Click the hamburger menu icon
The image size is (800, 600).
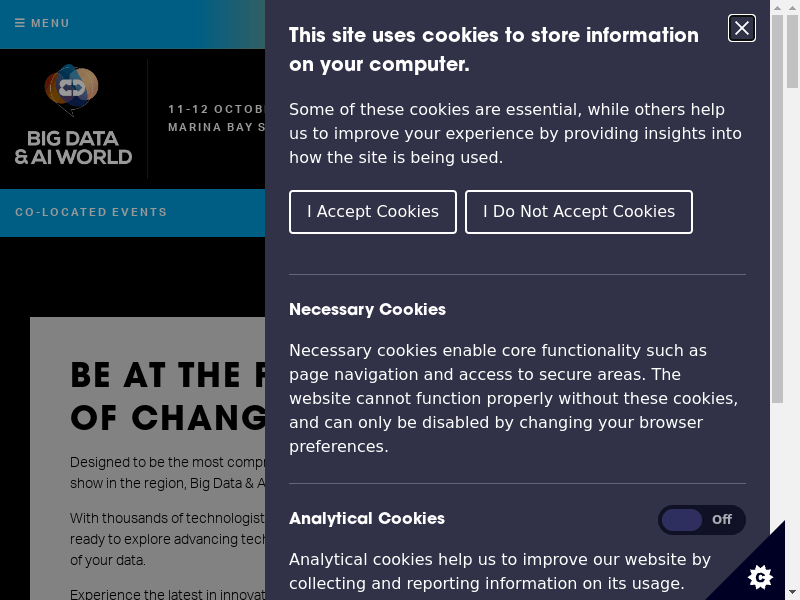(20, 23)
